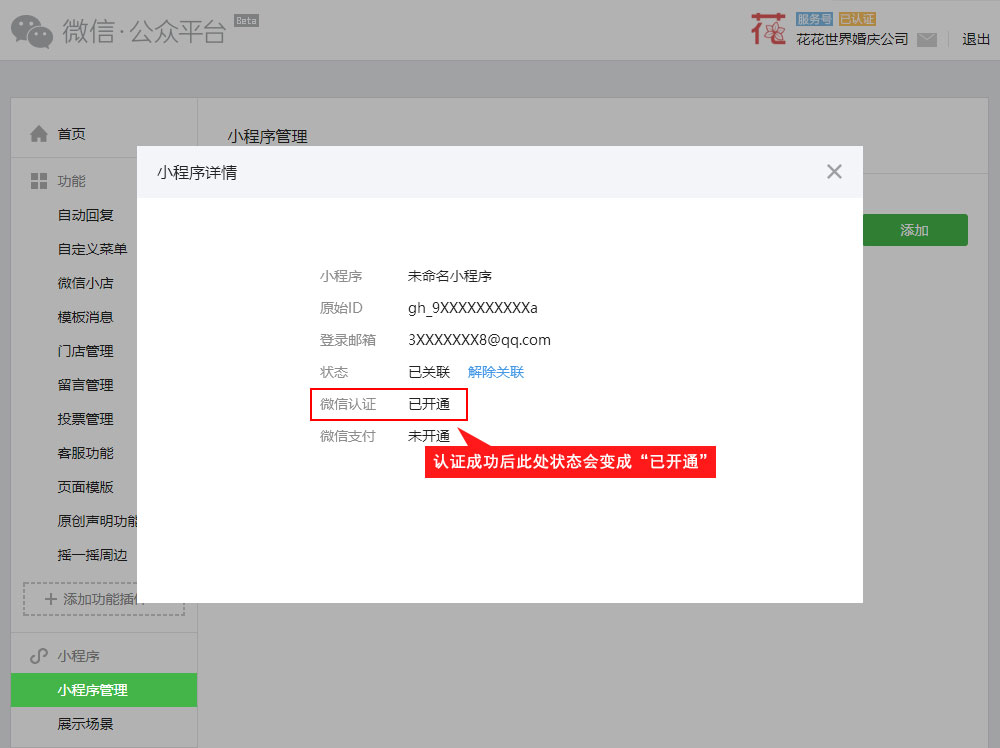Open 展示场景 in sidebar

coord(86,724)
